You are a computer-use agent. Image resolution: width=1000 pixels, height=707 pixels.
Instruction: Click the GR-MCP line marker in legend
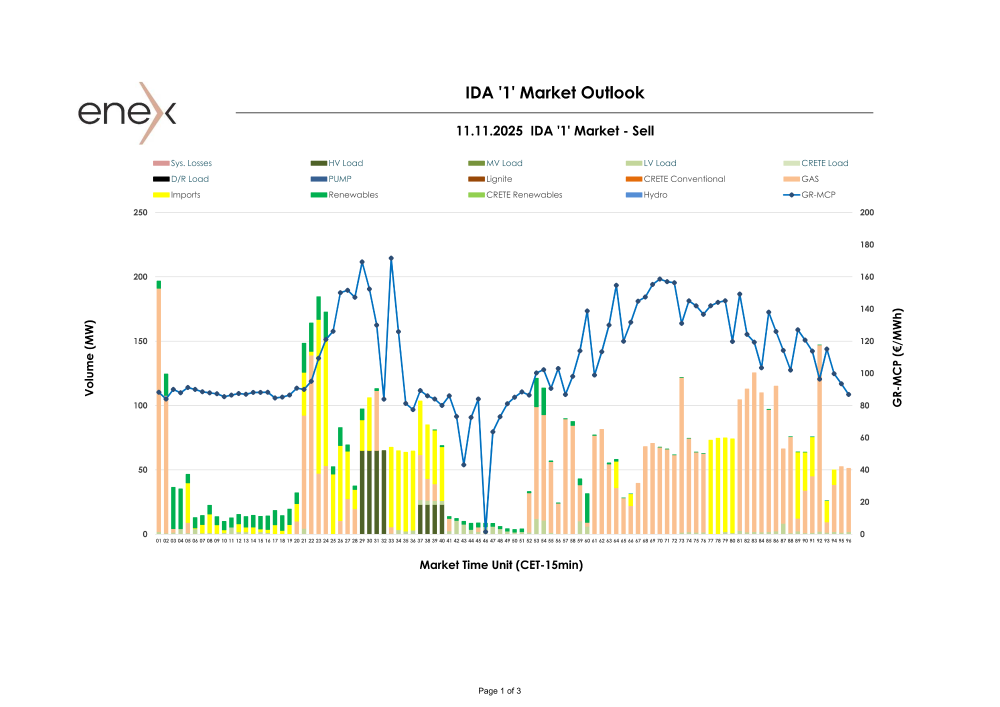(x=794, y=195)
